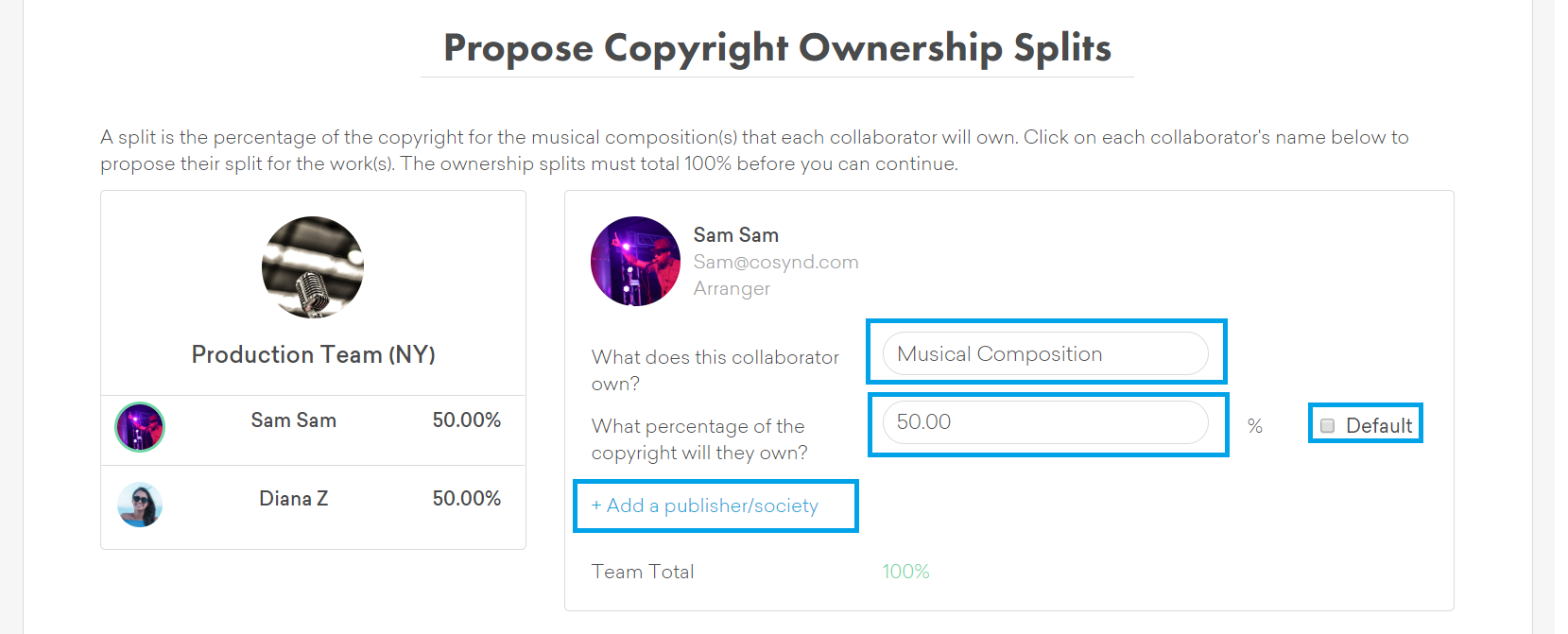Click the Propose Copyright Ownership Splits title
Image resolution: width=1568 pixels, height=634 pixels.
777,48
